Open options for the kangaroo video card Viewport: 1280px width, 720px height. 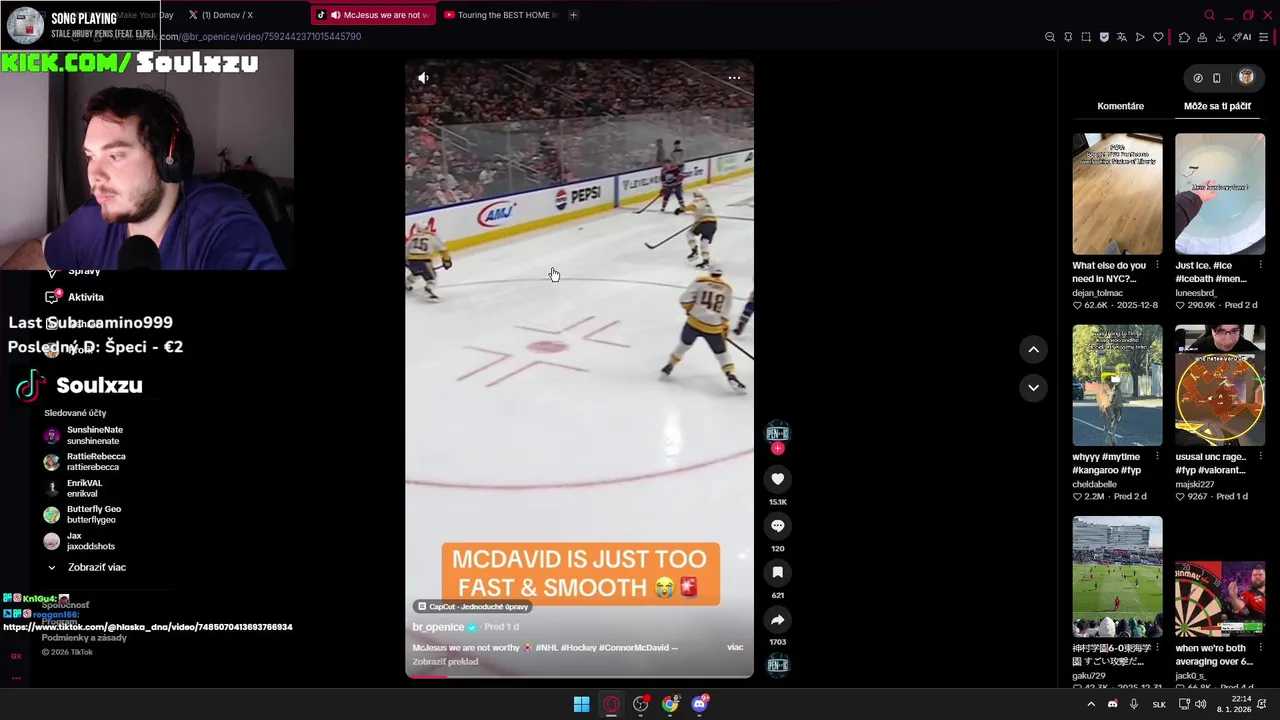pyautogui.click(x=1157, y=457)
